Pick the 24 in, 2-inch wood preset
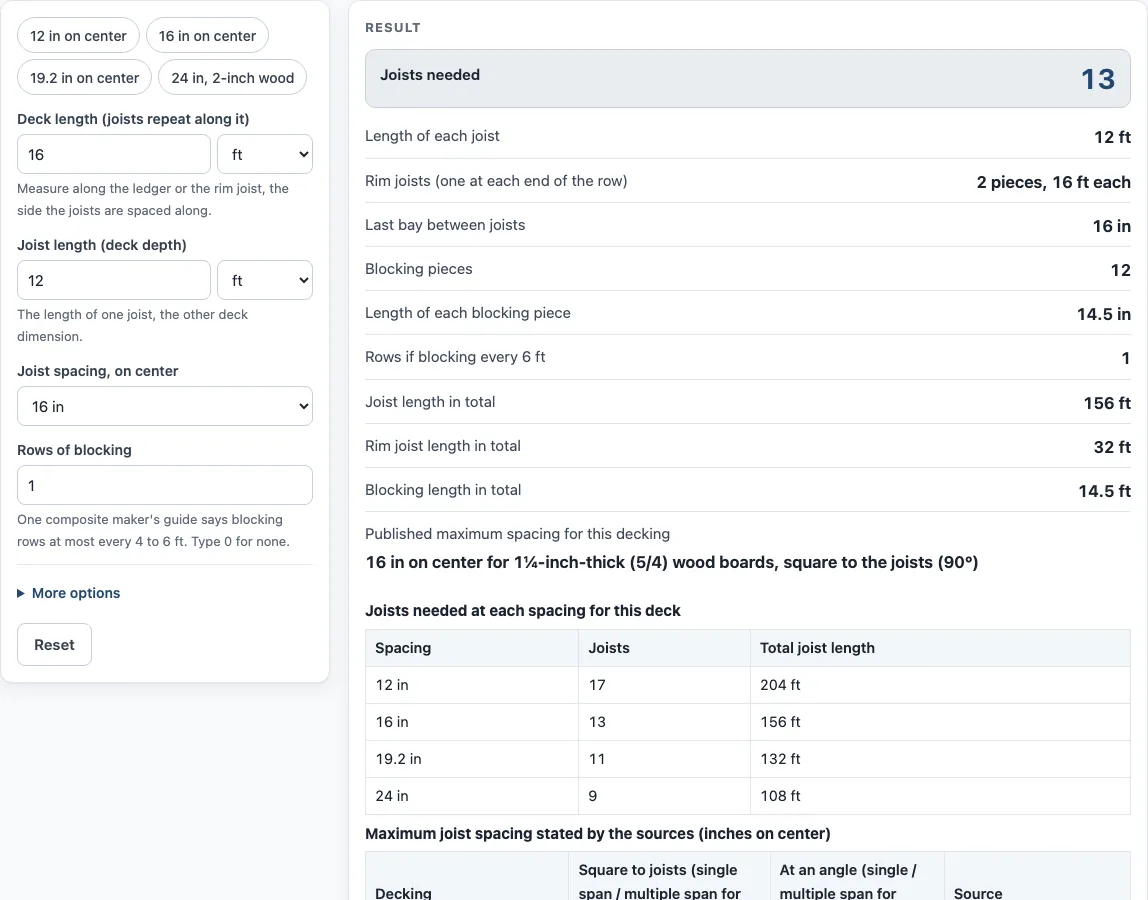 tap(233, 78)
